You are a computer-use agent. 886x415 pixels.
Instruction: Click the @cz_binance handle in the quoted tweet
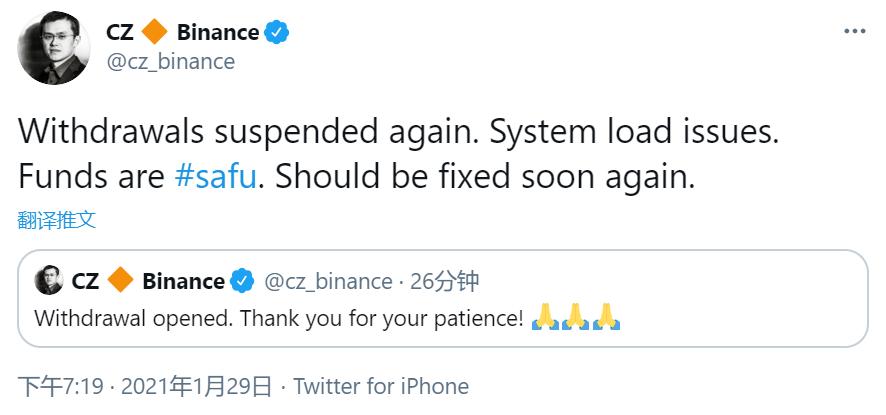click(x=327, y=281)
